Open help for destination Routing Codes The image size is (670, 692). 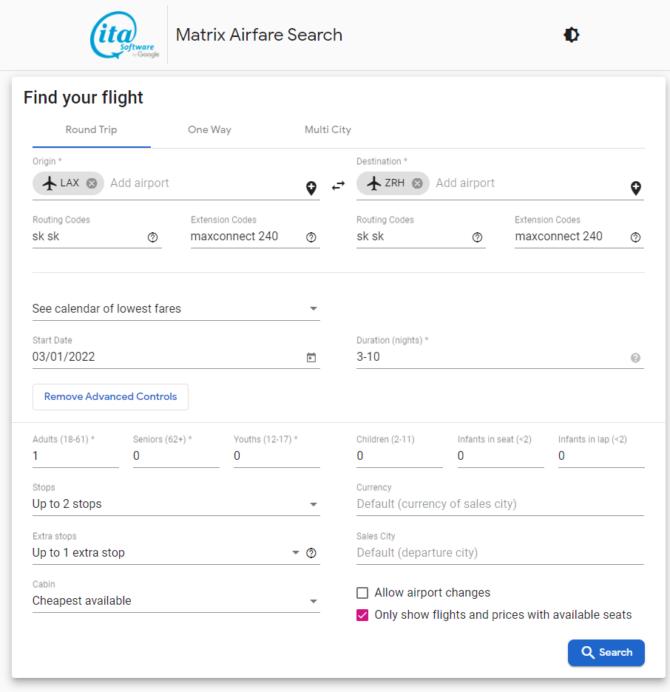point(477,237)
